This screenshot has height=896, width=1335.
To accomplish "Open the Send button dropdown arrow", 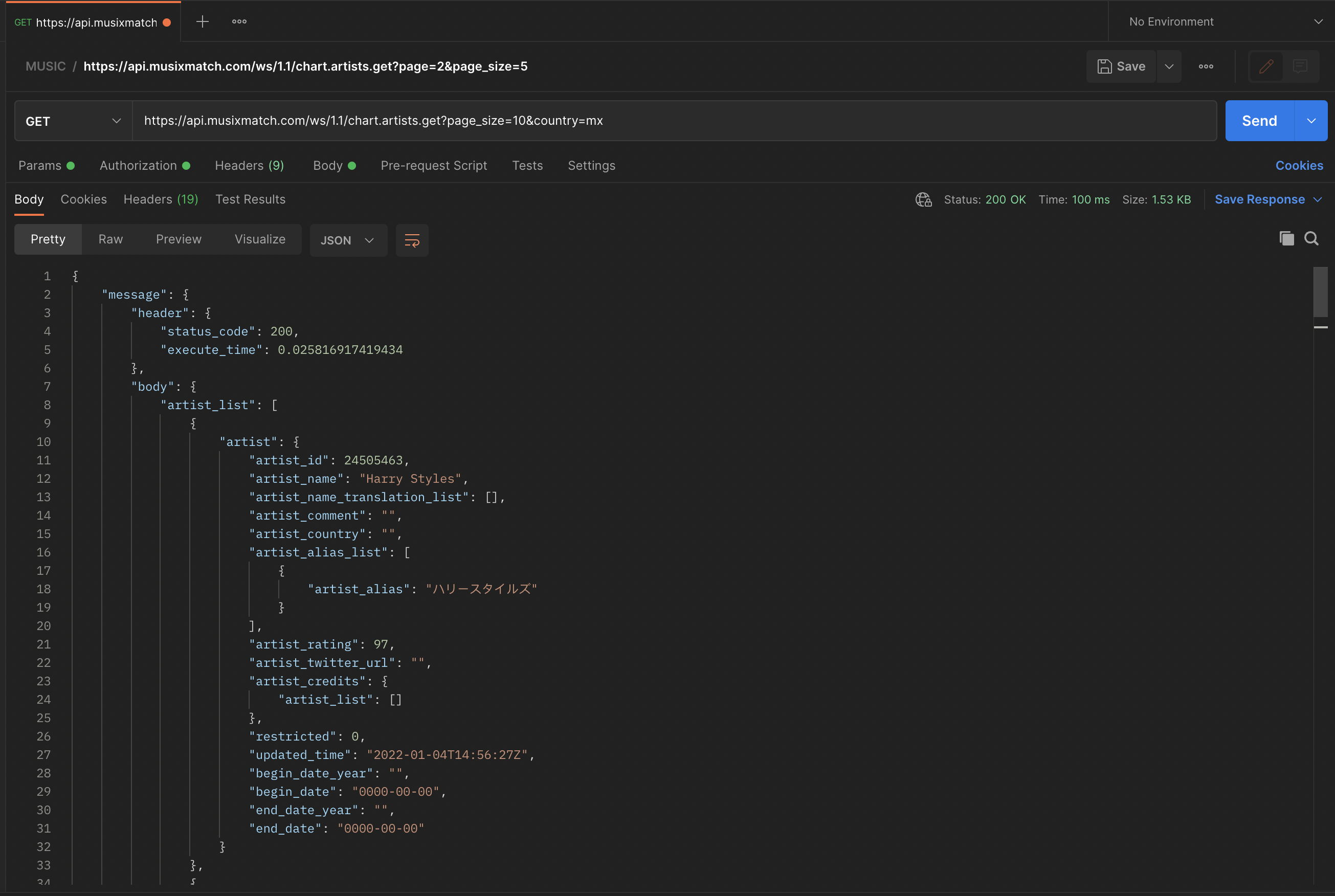I will [x=1311, y=121].
